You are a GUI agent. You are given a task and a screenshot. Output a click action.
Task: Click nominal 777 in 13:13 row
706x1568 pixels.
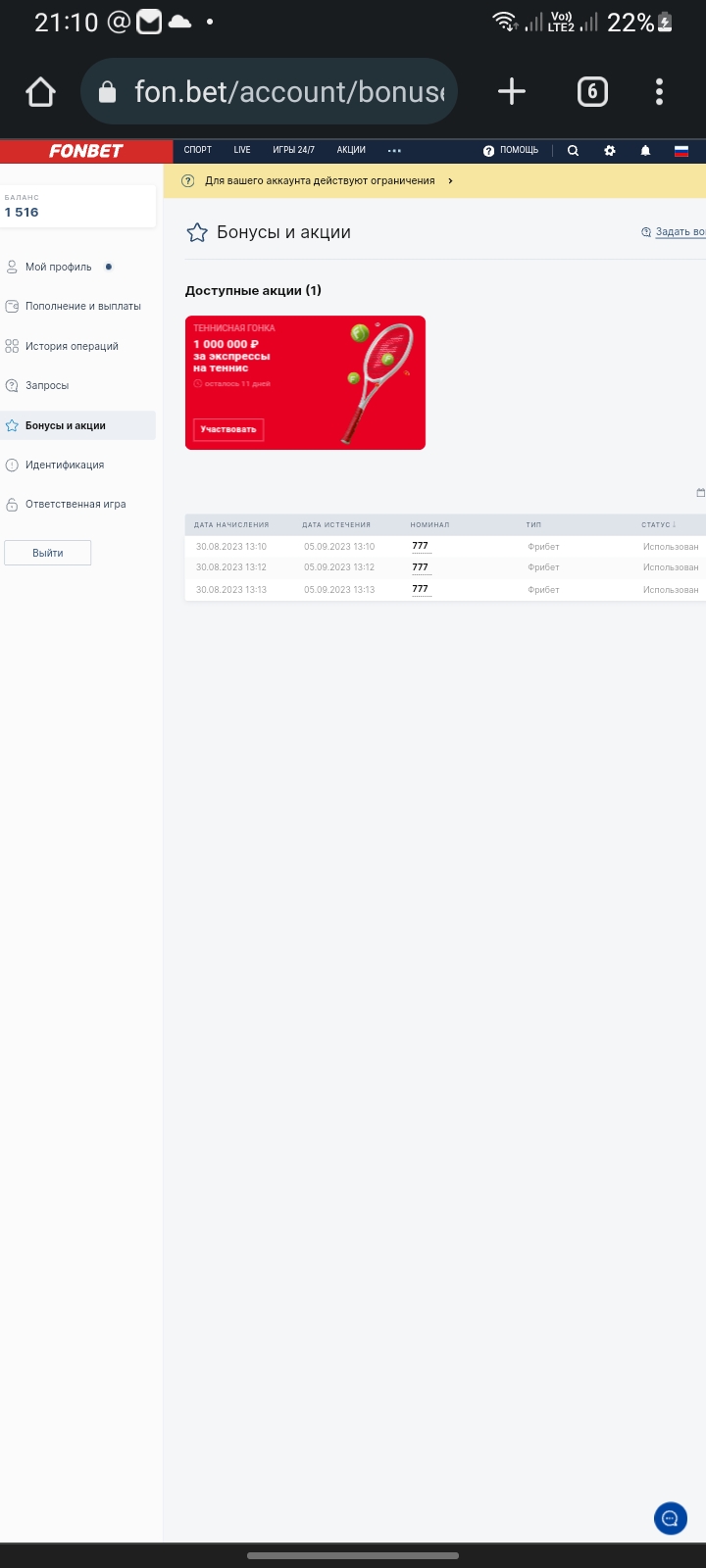(421, 589)
